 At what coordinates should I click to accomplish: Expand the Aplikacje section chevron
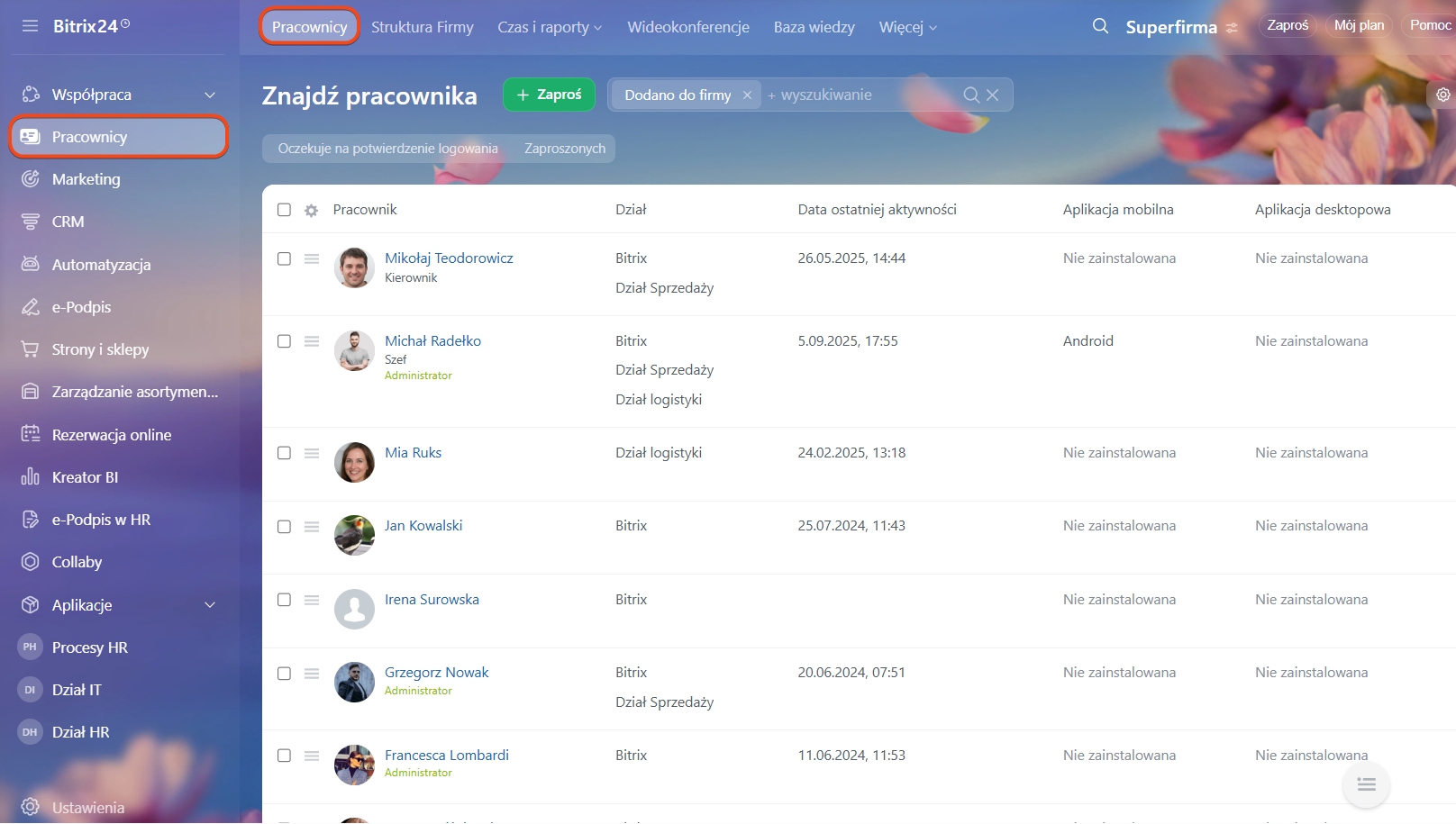click(x=210, y=605)
